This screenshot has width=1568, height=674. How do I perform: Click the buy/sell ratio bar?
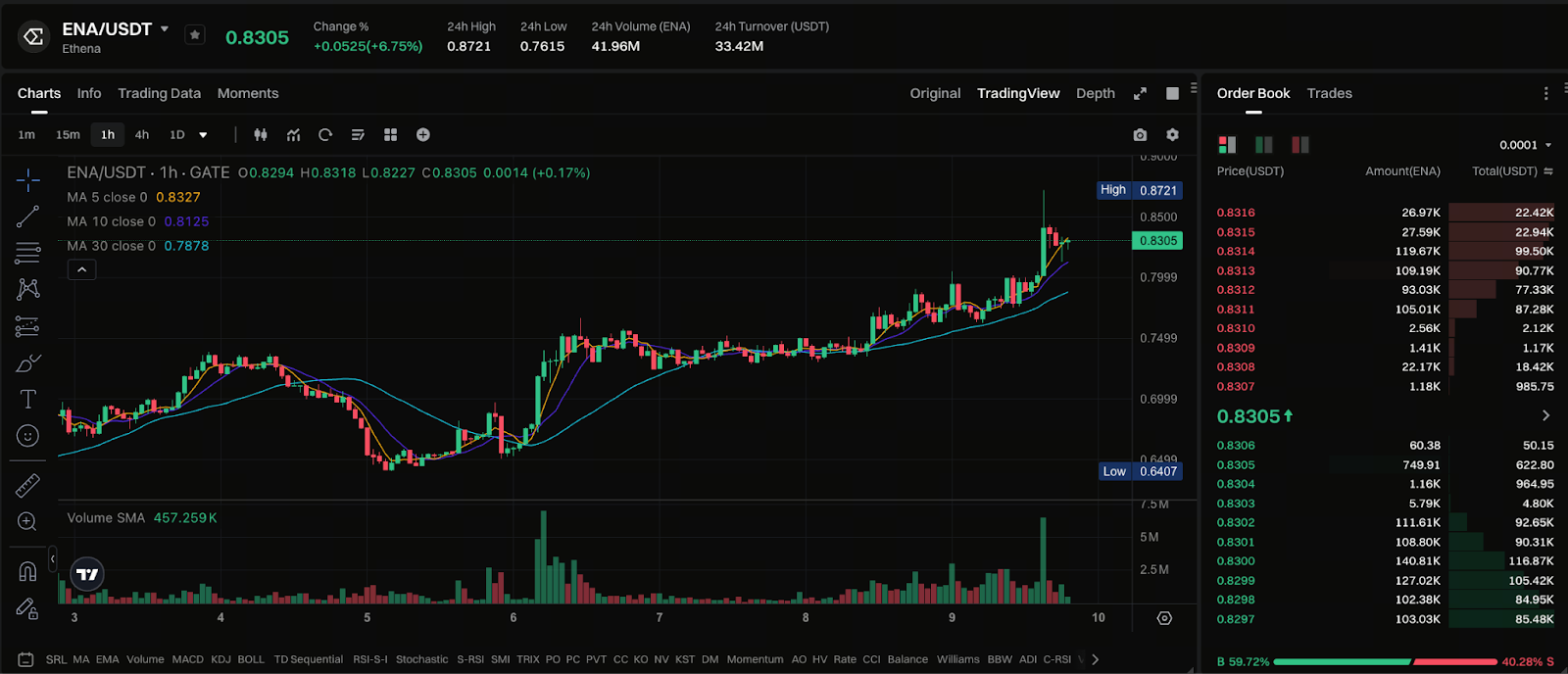(x=1385, y=662)
